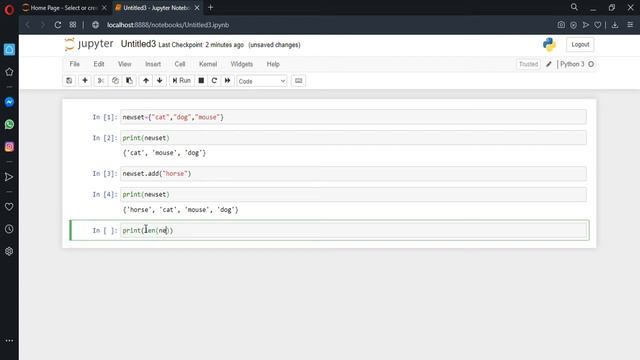Go back in browser history

[x=27, y=25]
